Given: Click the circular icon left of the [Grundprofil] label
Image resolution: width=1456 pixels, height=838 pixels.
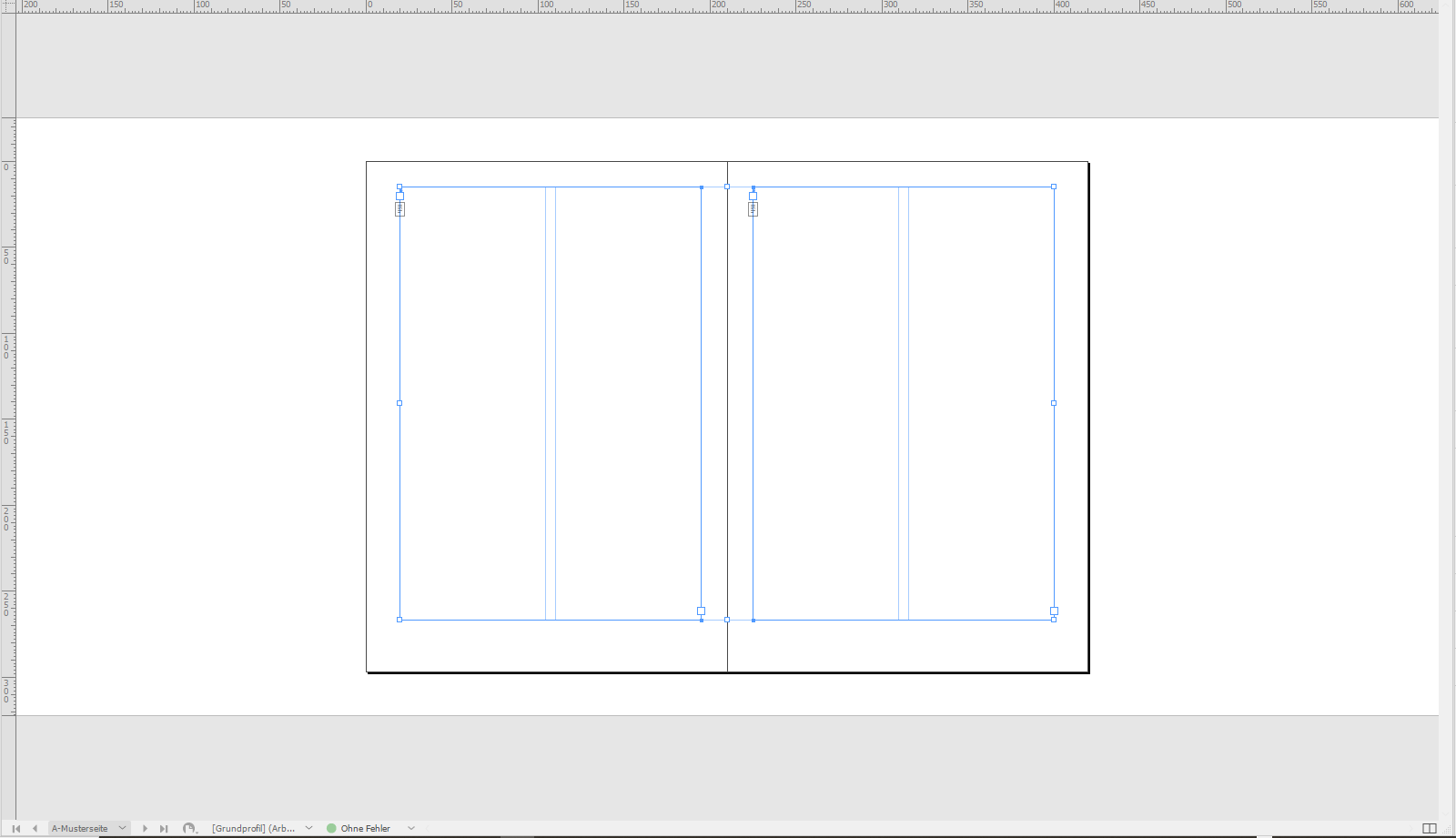Looking at the screenshot, I should click(x=190, y=827).
